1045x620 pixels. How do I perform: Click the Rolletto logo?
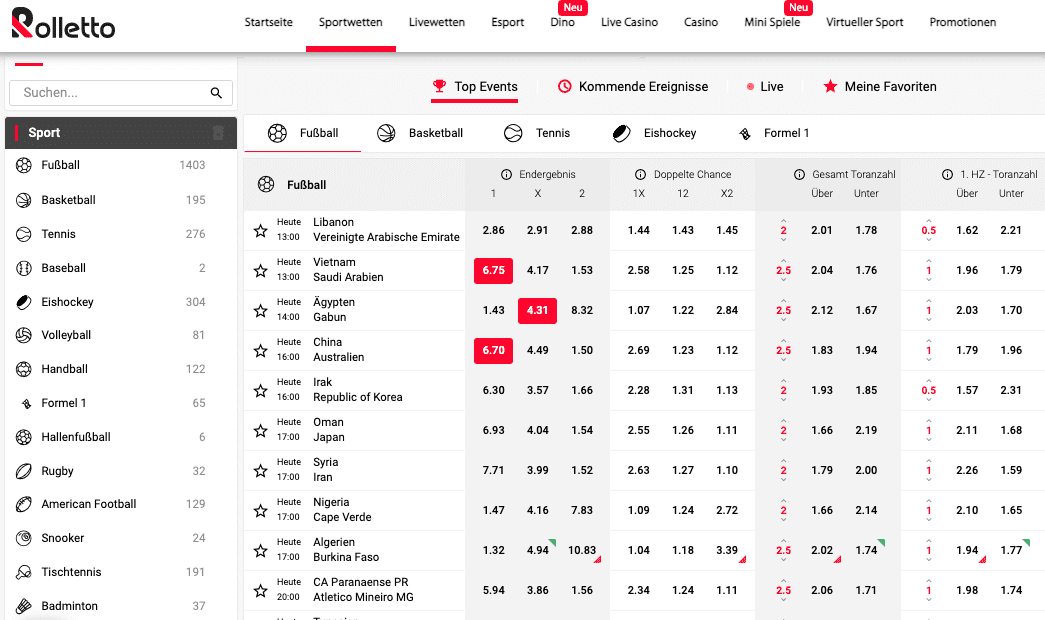pos(64,24)
